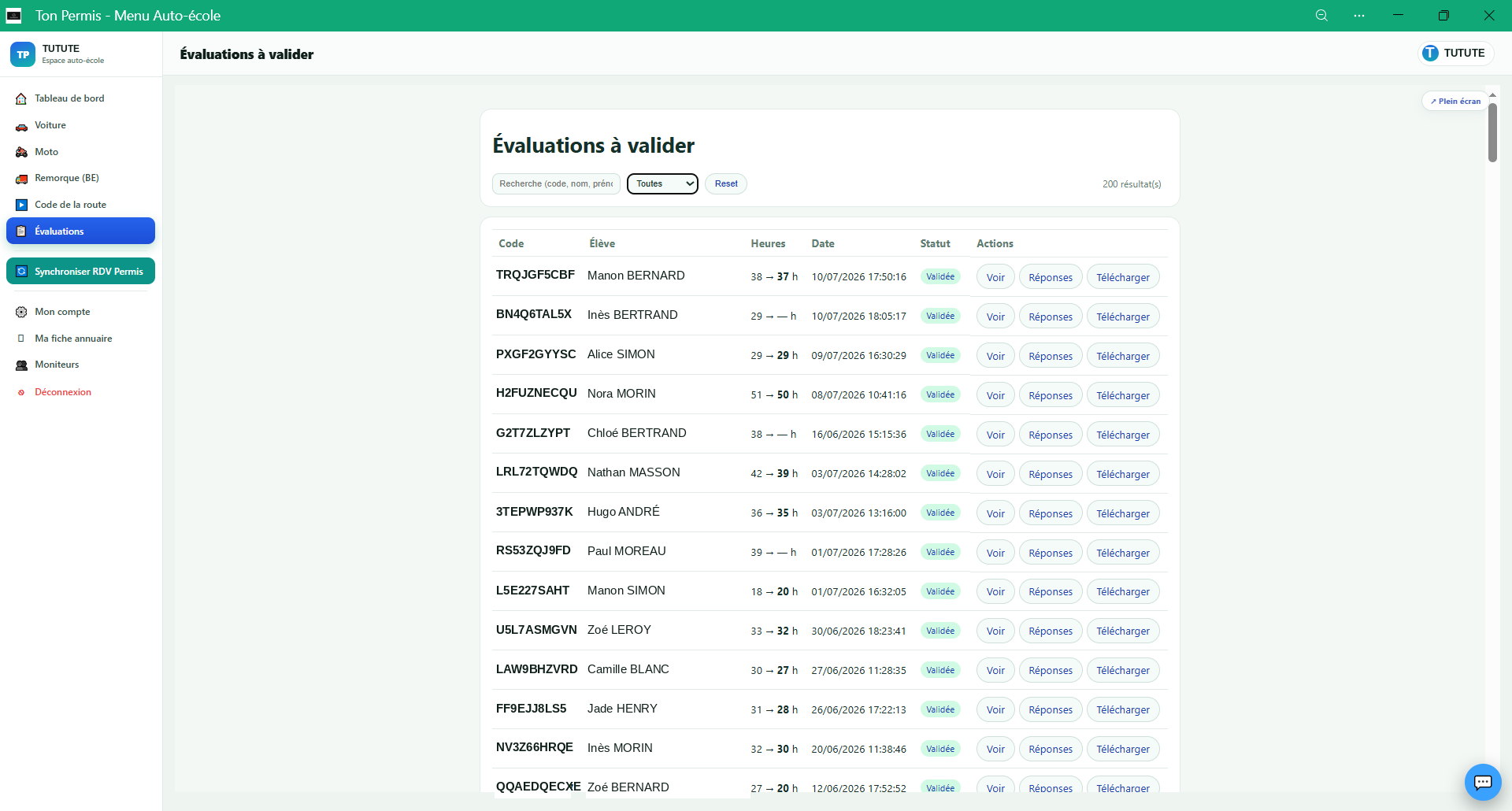Viewport: 1512px width, 811px height.
Task: Click the page vertical scrollbar thumb
Action: tap(1492, 131)
